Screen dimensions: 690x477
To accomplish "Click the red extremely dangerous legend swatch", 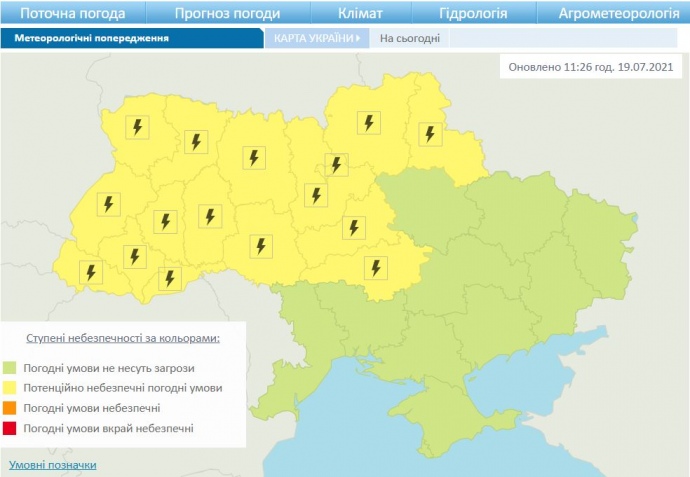I will pyautogui.click(x=10, y=428).
